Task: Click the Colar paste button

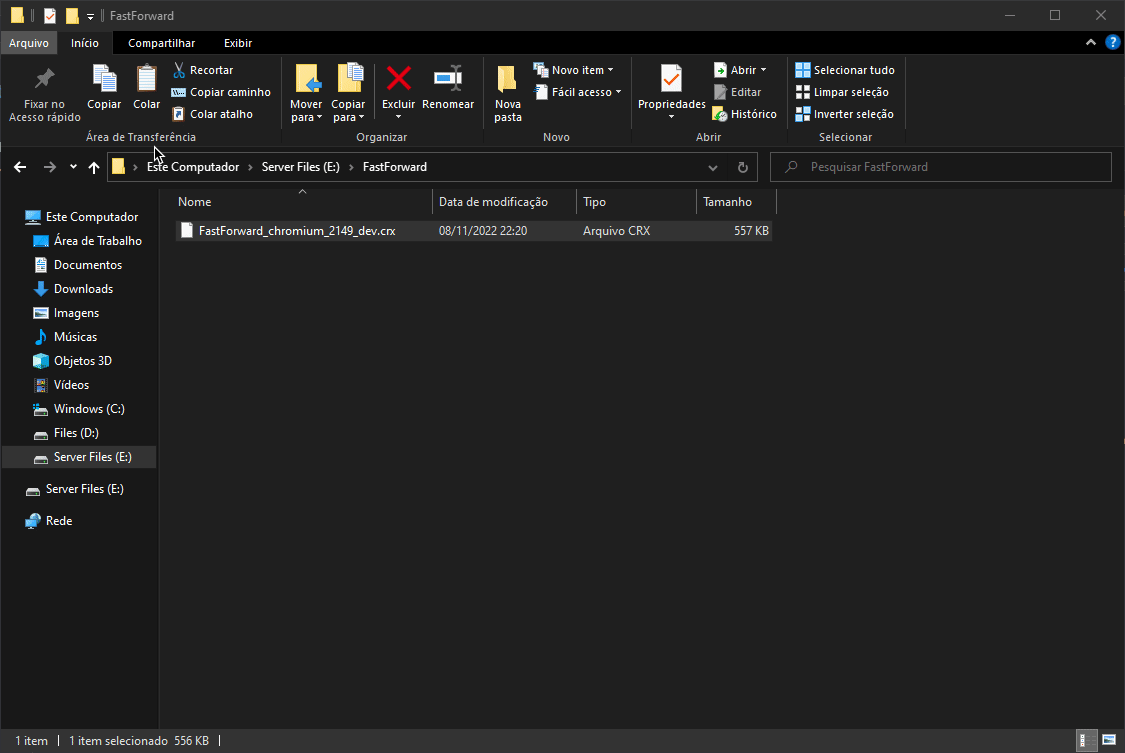Action: click(x=146, y=87)
